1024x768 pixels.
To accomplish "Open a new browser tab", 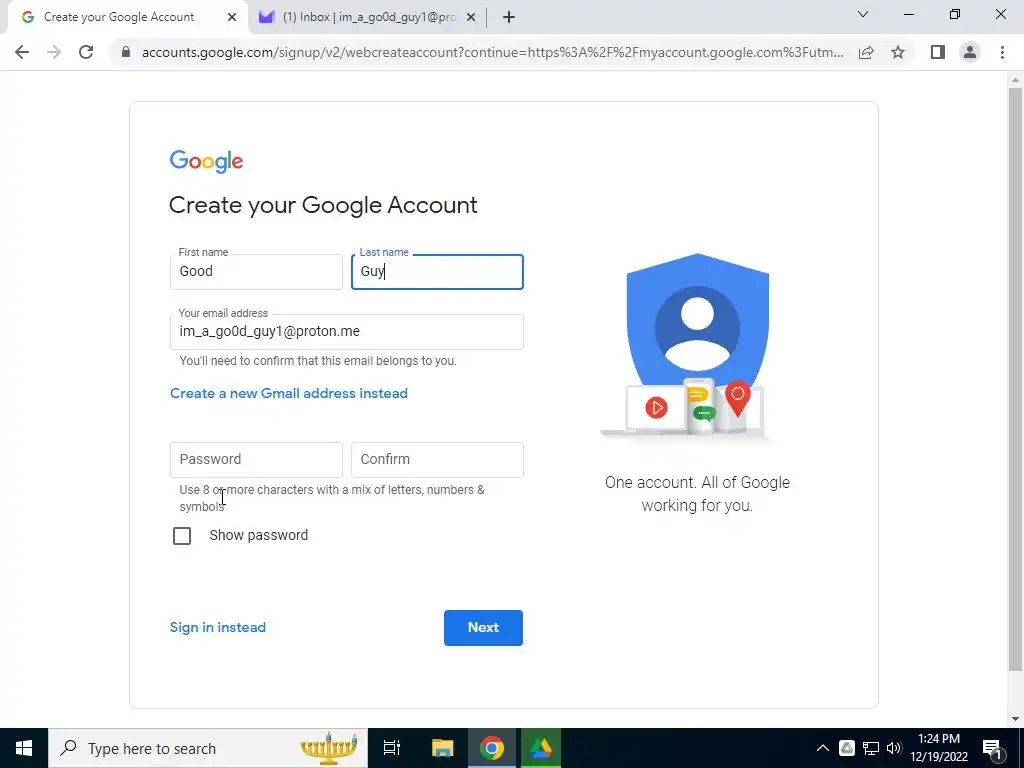I will (509, 17).
